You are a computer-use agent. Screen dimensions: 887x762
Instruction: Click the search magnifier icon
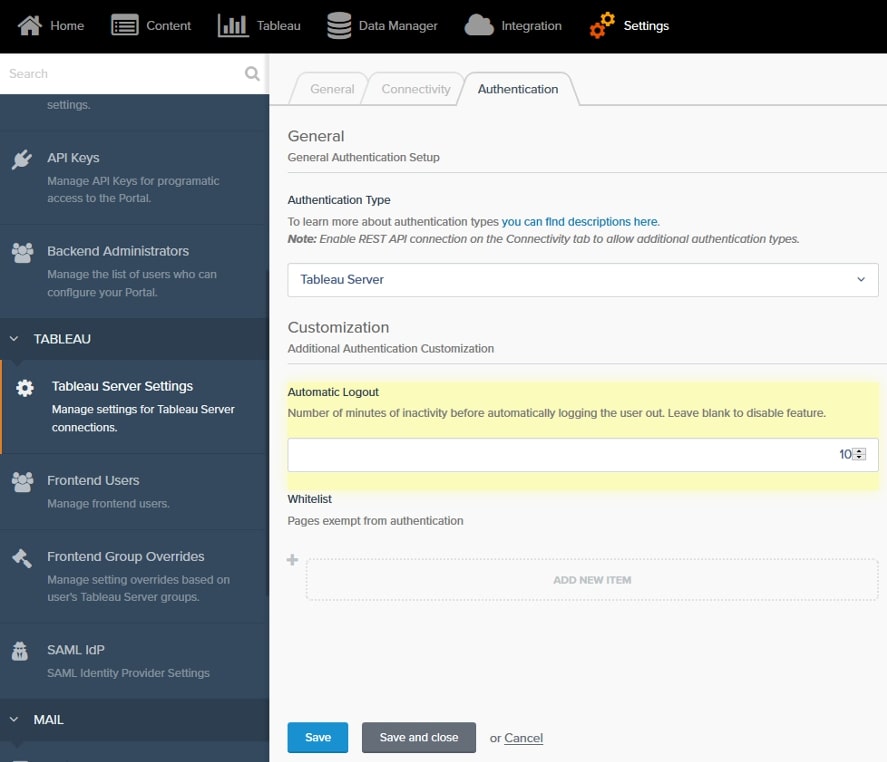[252, 74]
